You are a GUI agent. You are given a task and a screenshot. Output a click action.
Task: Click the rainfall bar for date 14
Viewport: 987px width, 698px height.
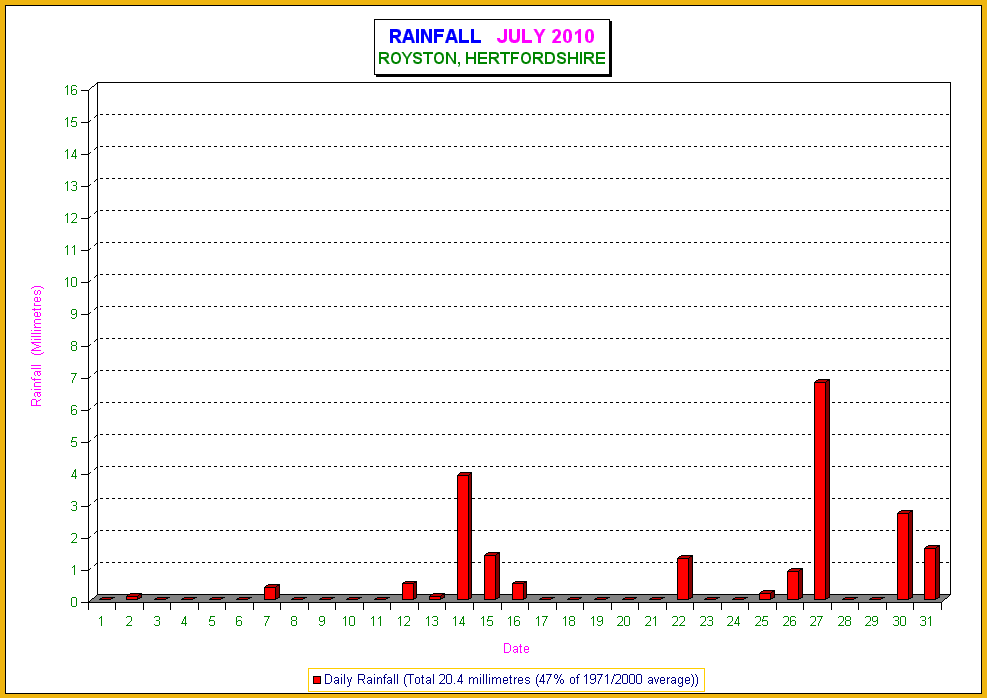[465, 536]
